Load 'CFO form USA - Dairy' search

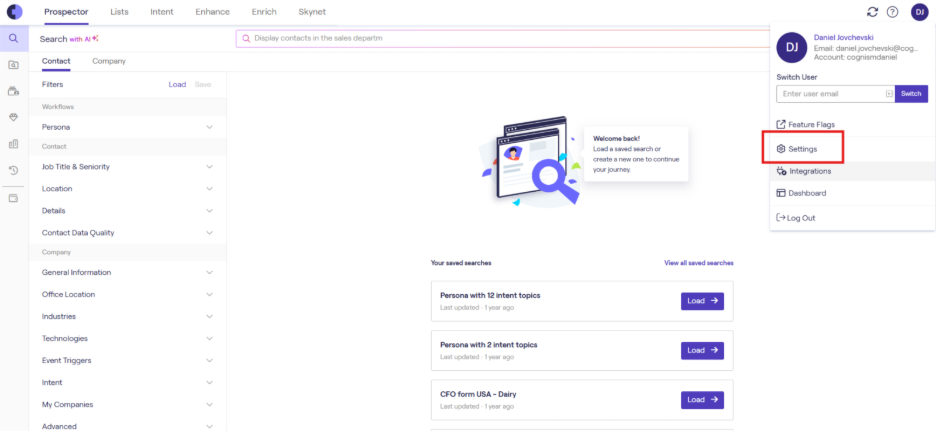coord(702,400)
